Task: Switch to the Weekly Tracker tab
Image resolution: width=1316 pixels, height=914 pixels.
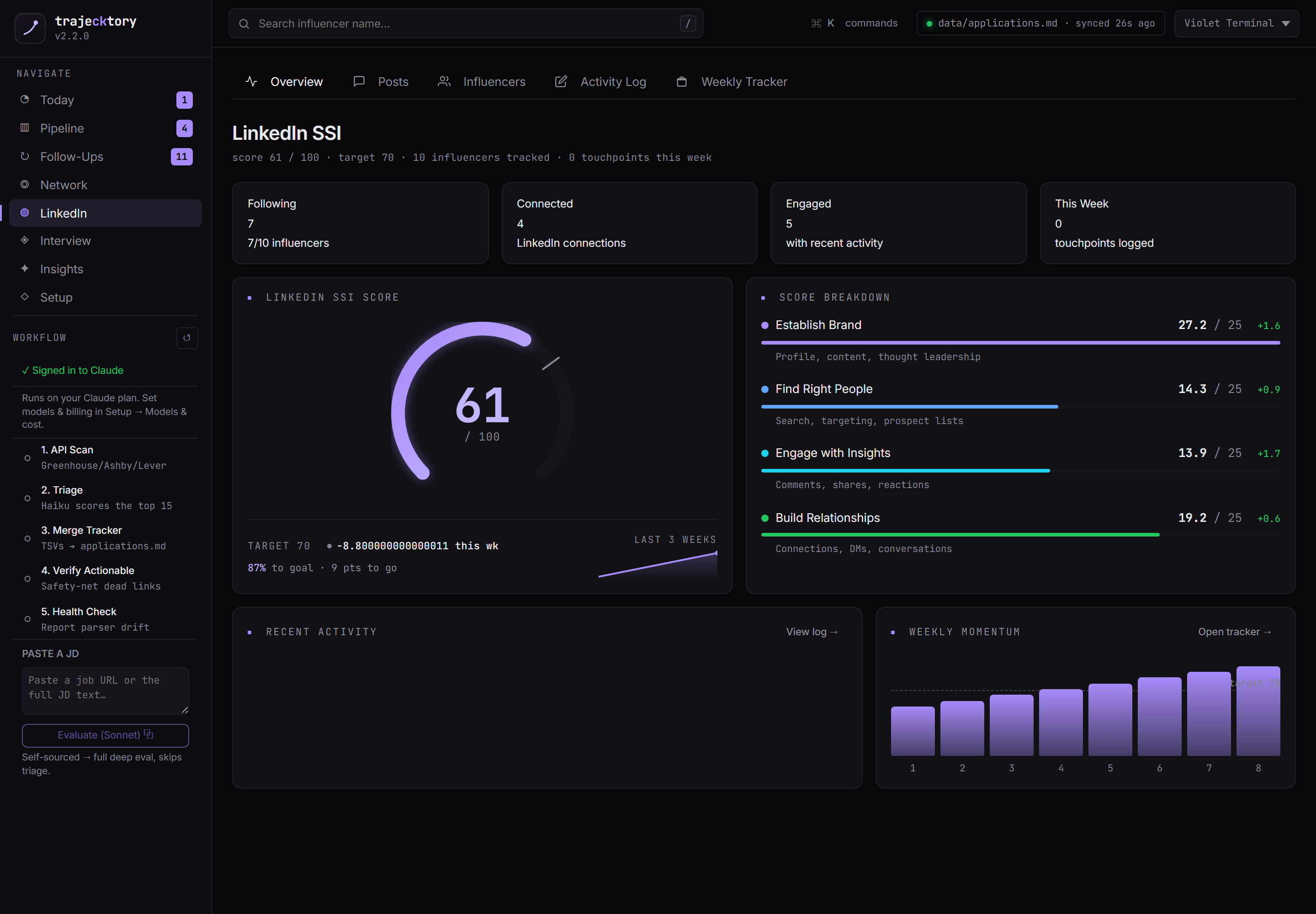Action: click(731, 82)
